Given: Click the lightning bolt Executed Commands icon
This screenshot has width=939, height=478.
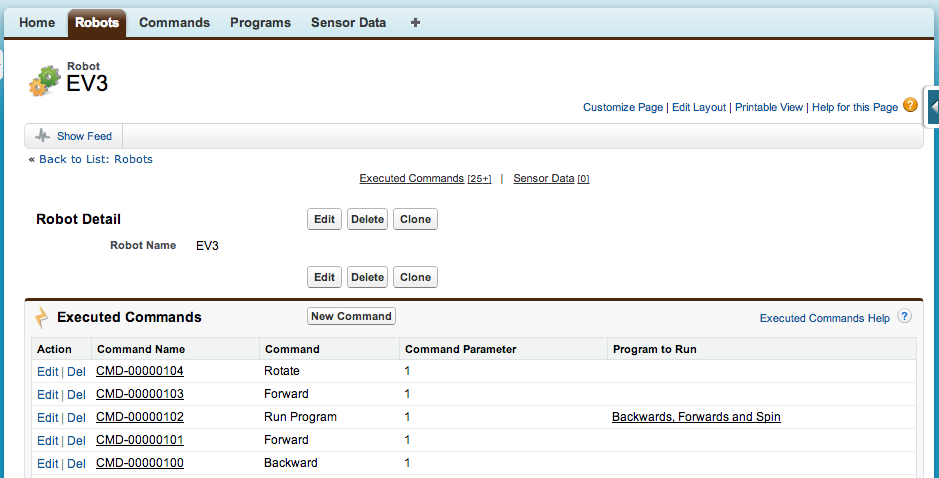Looking at the screenshot, I should click(x=42, y=317).
